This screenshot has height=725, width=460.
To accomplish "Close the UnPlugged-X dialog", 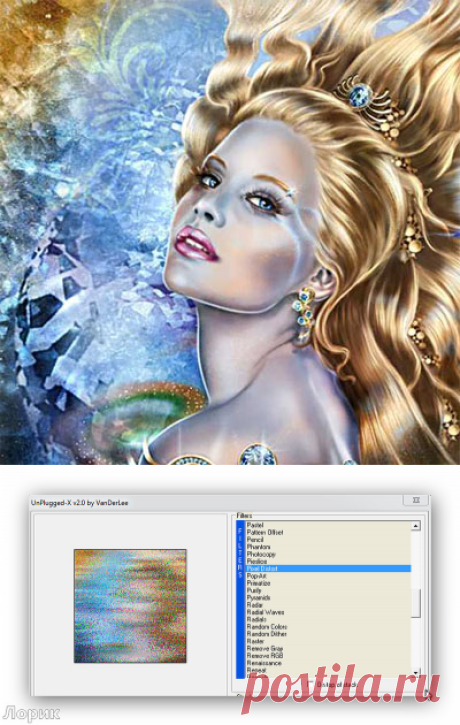I will click(416, 500).
